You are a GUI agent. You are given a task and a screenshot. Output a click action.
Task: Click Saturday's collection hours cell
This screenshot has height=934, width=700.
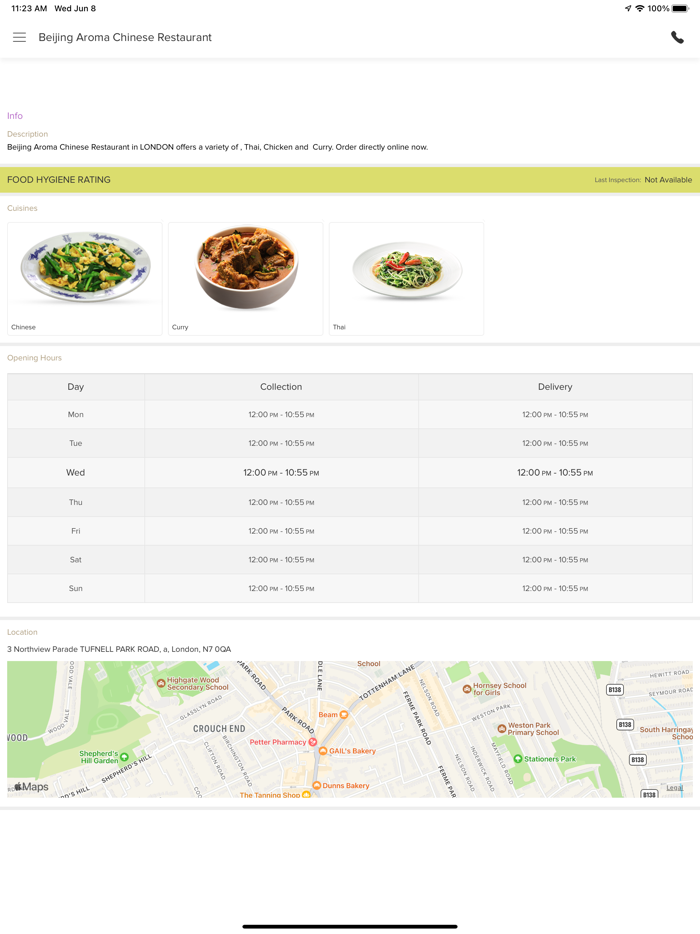coord(281,559)
